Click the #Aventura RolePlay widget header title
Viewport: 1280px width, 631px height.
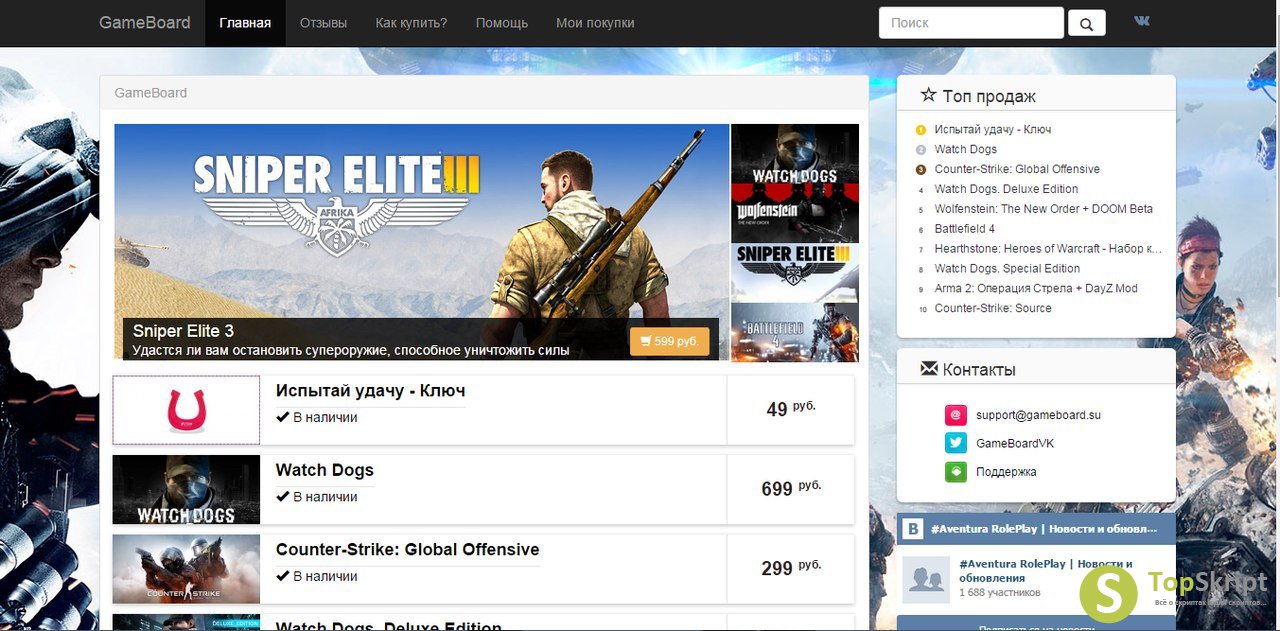(1043, 528)
